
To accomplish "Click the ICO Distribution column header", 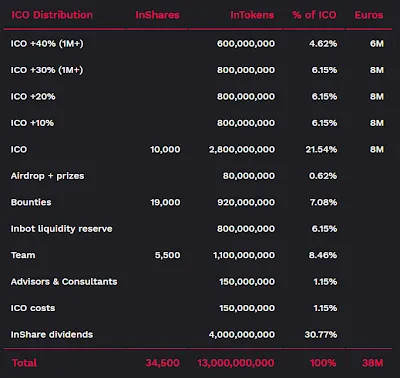I will pyautogui.click(x=52, y=15).
